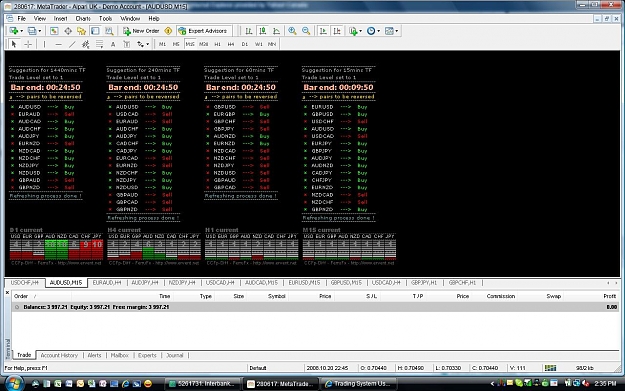Open the New Chart dropdown arrow
625x391 pixels.
(21, 31)
